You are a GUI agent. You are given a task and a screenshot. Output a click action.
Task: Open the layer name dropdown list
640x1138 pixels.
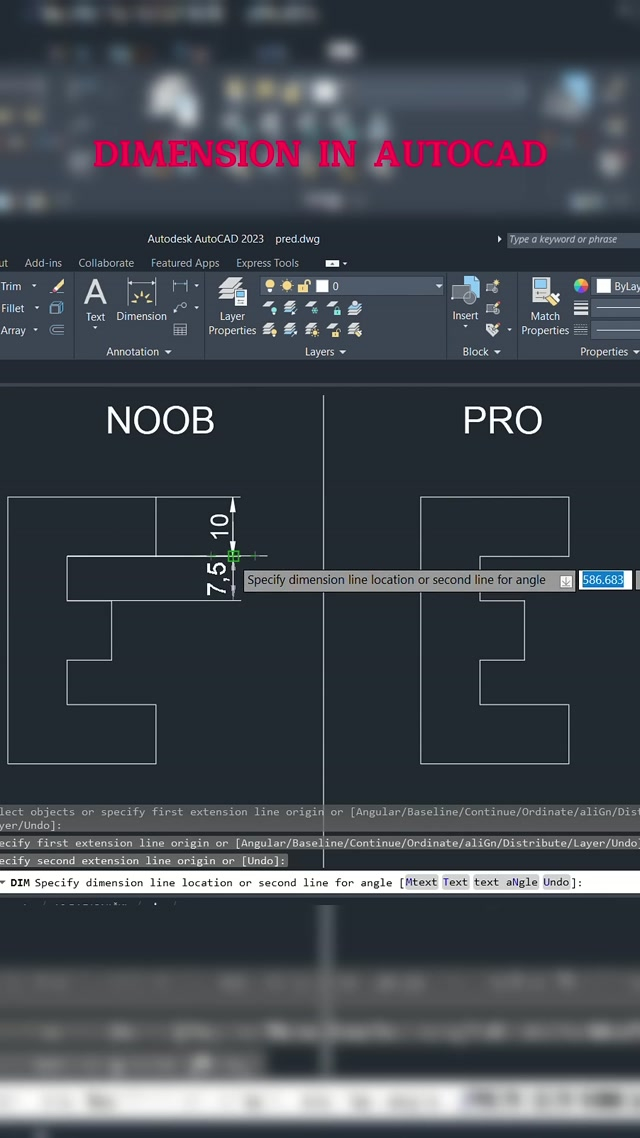coord(438,286)
